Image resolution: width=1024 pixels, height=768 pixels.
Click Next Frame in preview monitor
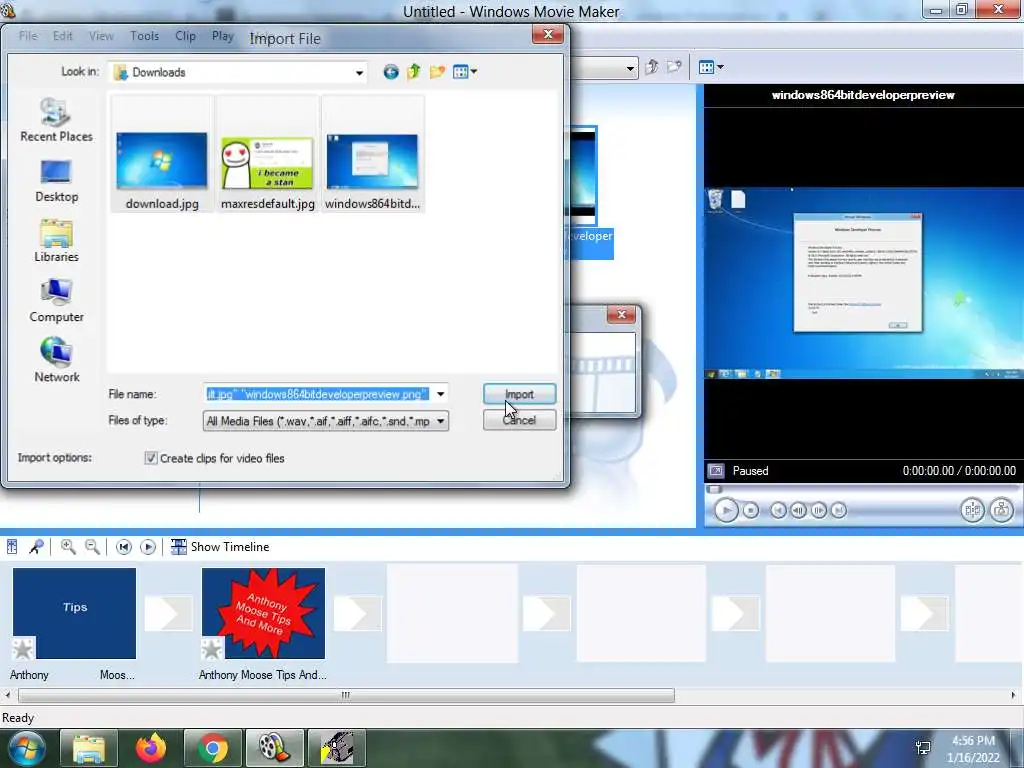click(818, 510)
